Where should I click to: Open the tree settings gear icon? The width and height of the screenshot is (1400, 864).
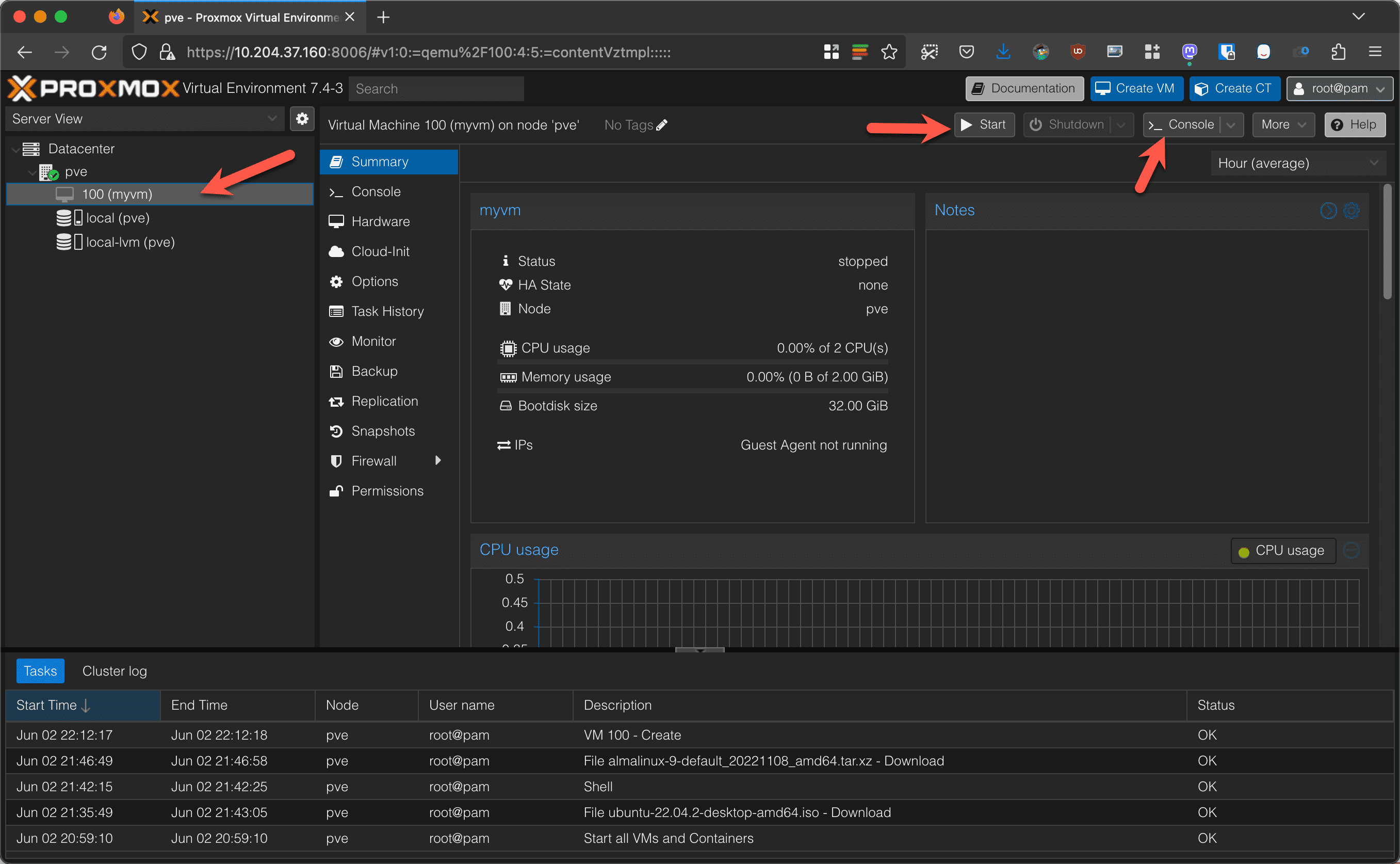(302, 118)
